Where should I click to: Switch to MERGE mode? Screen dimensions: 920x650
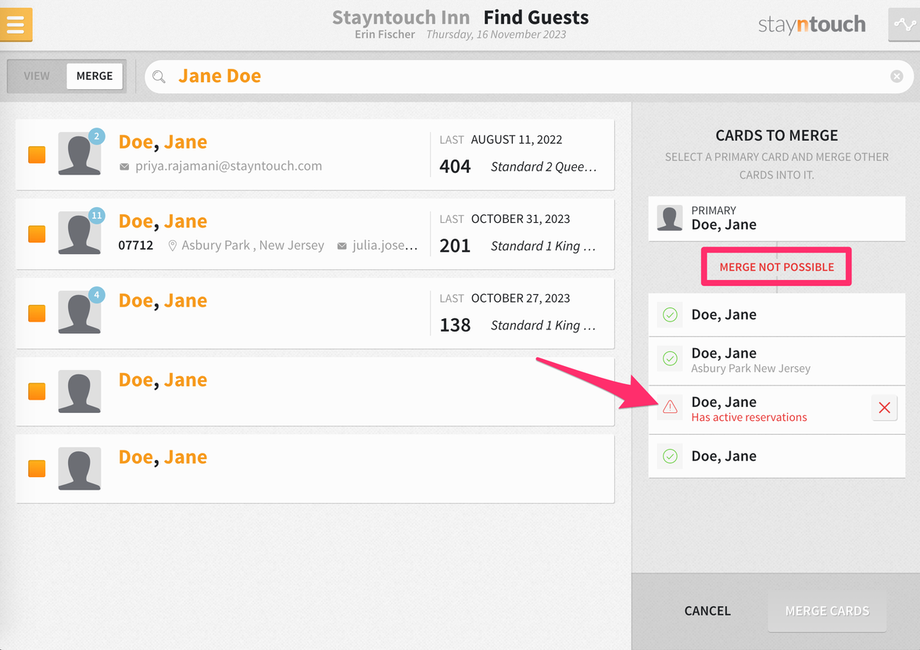pyautogui.click(x=94, y=76)
